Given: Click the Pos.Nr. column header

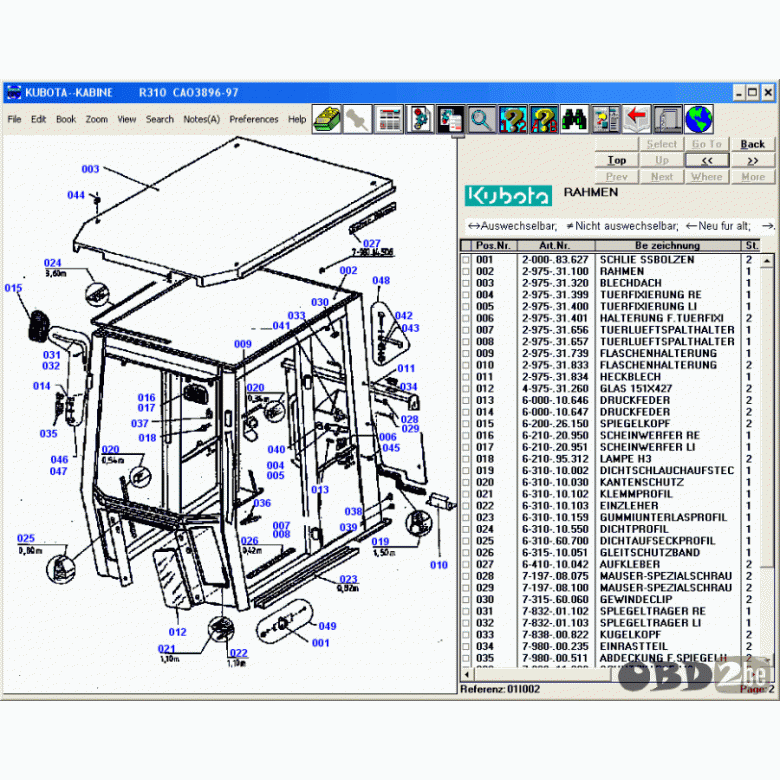Looking at the screenshot, I should (x=494, y=245).
